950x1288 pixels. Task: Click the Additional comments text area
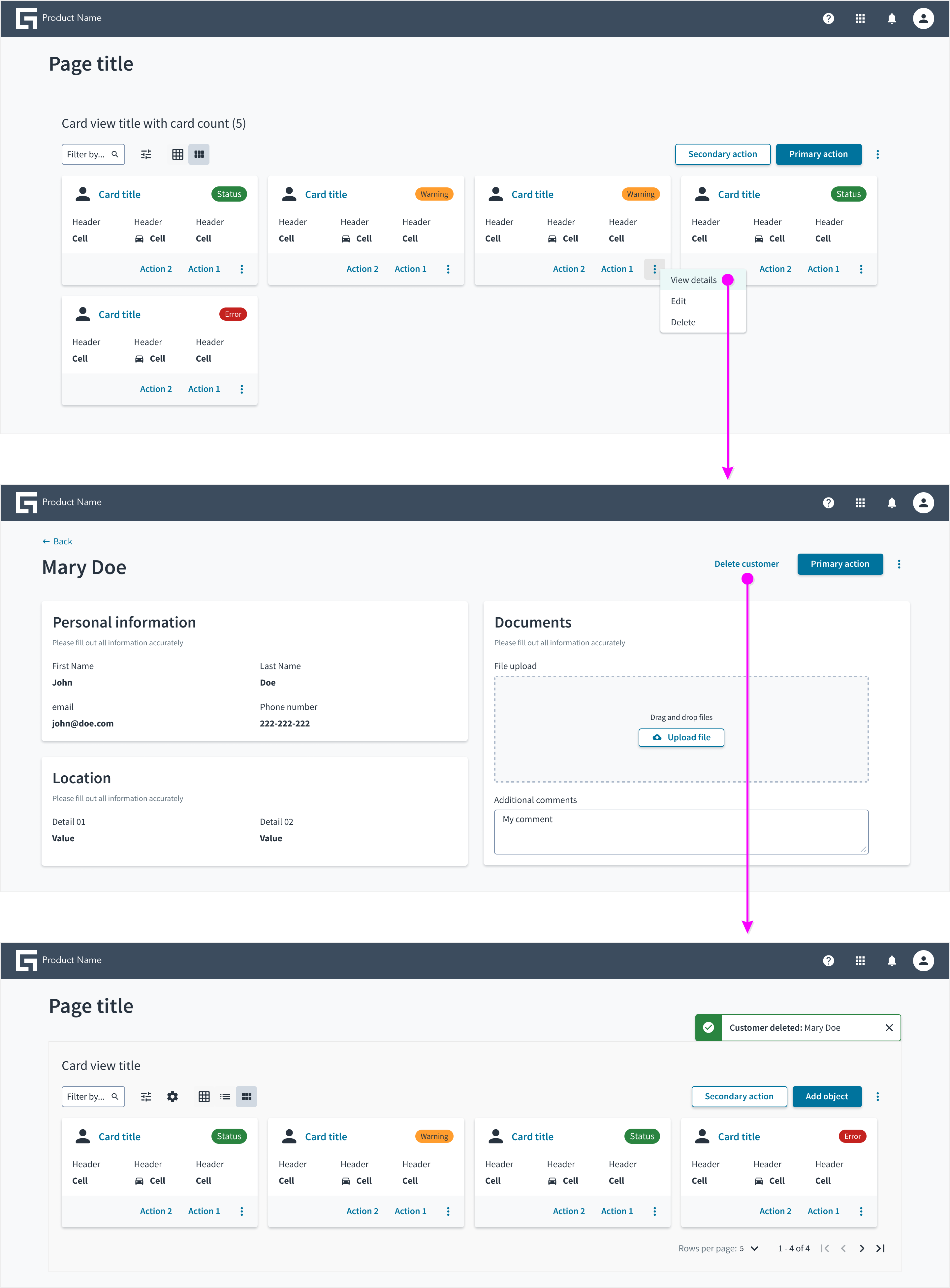pyautogui.click(x=681, y=832)
